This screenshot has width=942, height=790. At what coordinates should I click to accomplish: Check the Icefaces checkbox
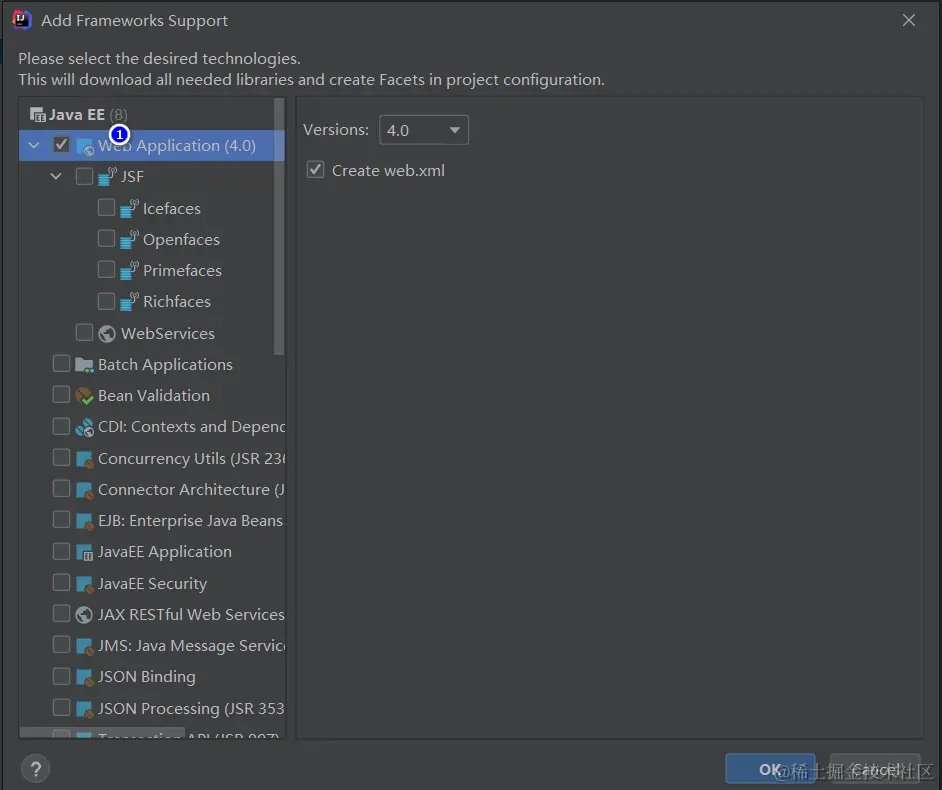click(x=106, y=207)
